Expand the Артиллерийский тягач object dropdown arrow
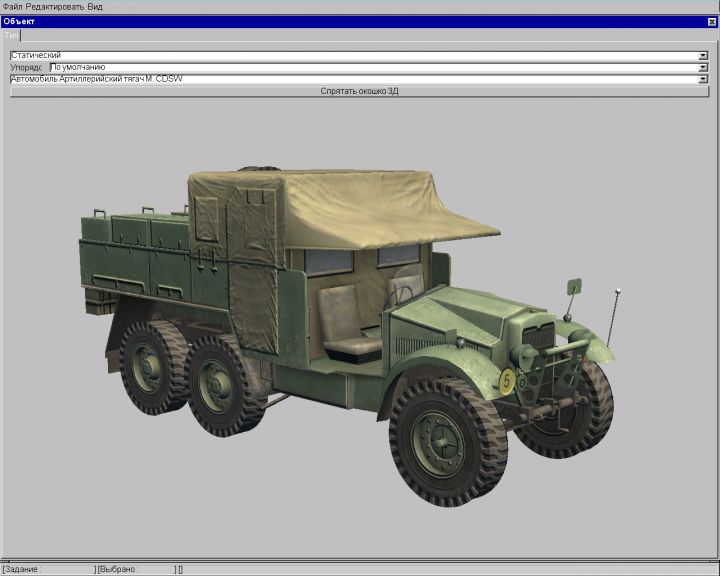720x576 pixels. coord(703,79)
